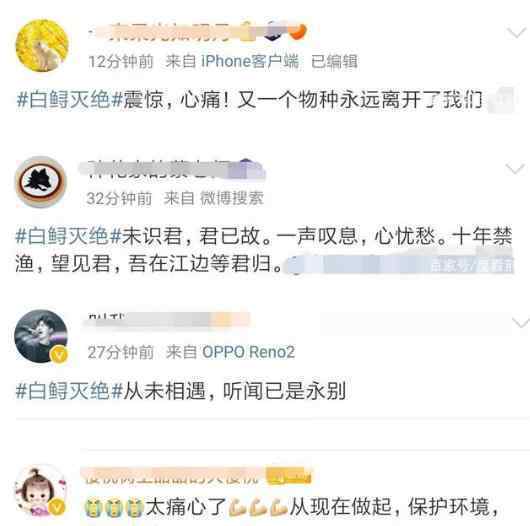The image size is (530, 526).
Task: Open the blurred username of first post
Action: click(x=169, y=33)
